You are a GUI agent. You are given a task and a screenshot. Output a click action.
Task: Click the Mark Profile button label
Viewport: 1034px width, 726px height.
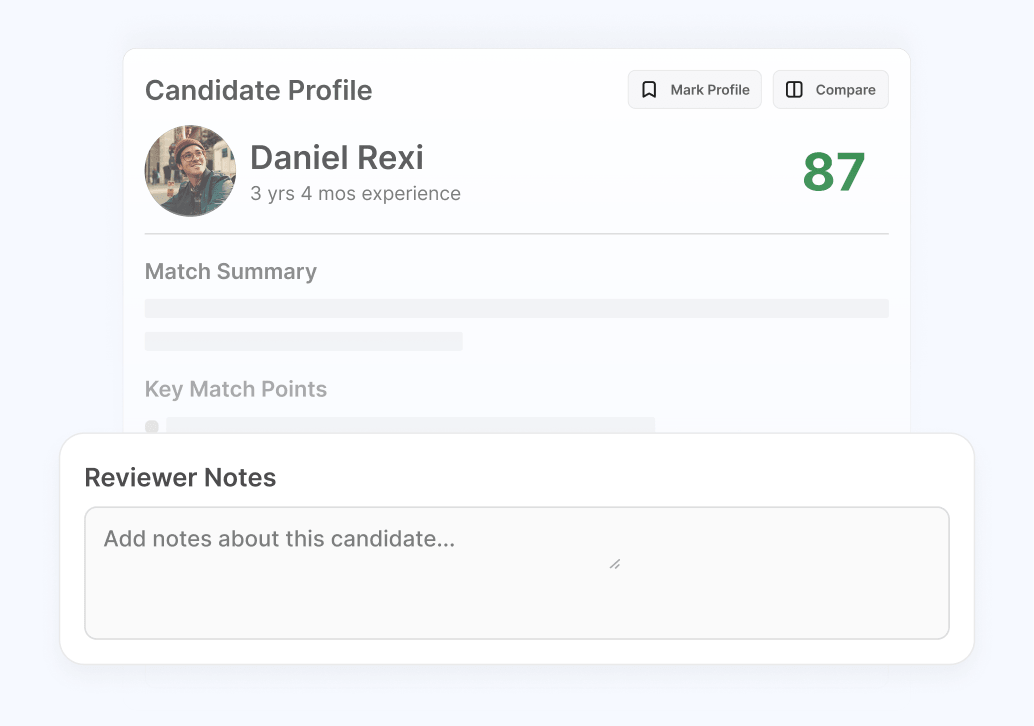click(x=710, y=90)
